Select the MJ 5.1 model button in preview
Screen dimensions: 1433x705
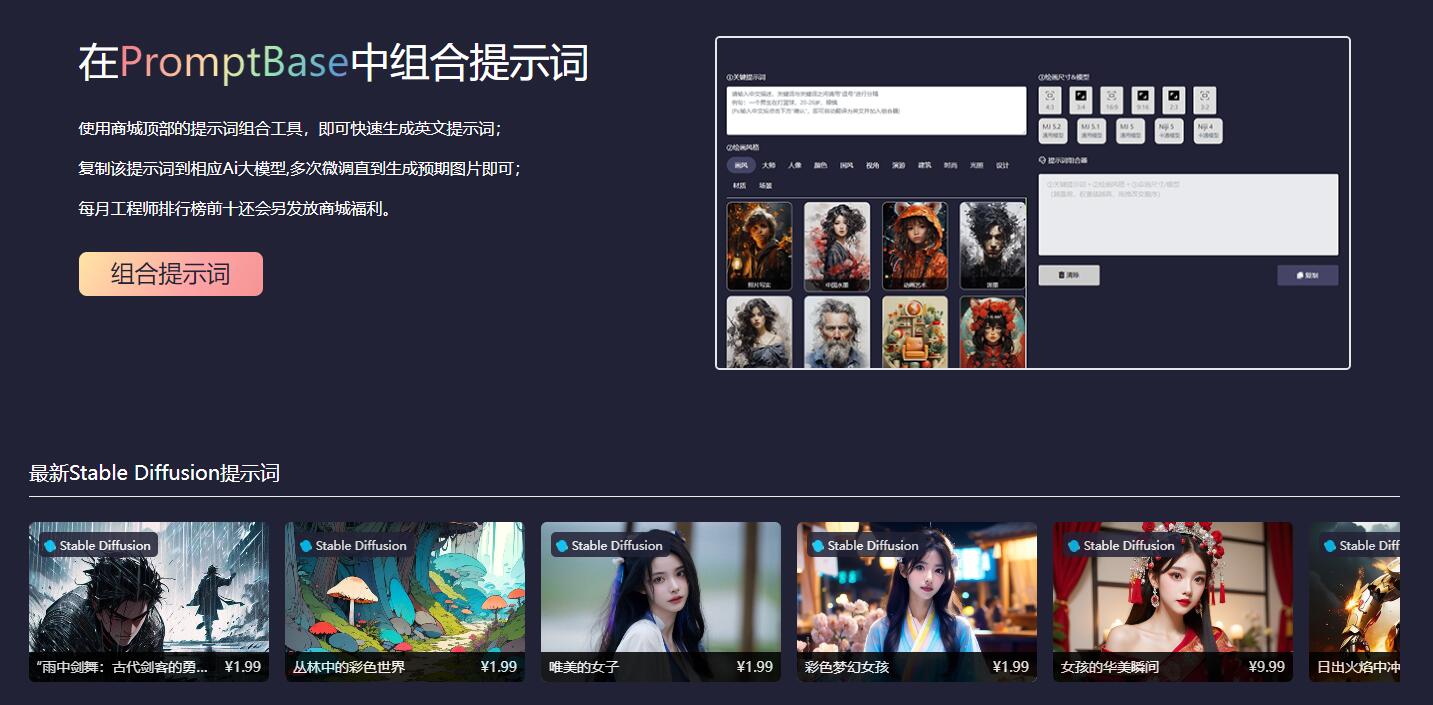tap(1091, 131)
